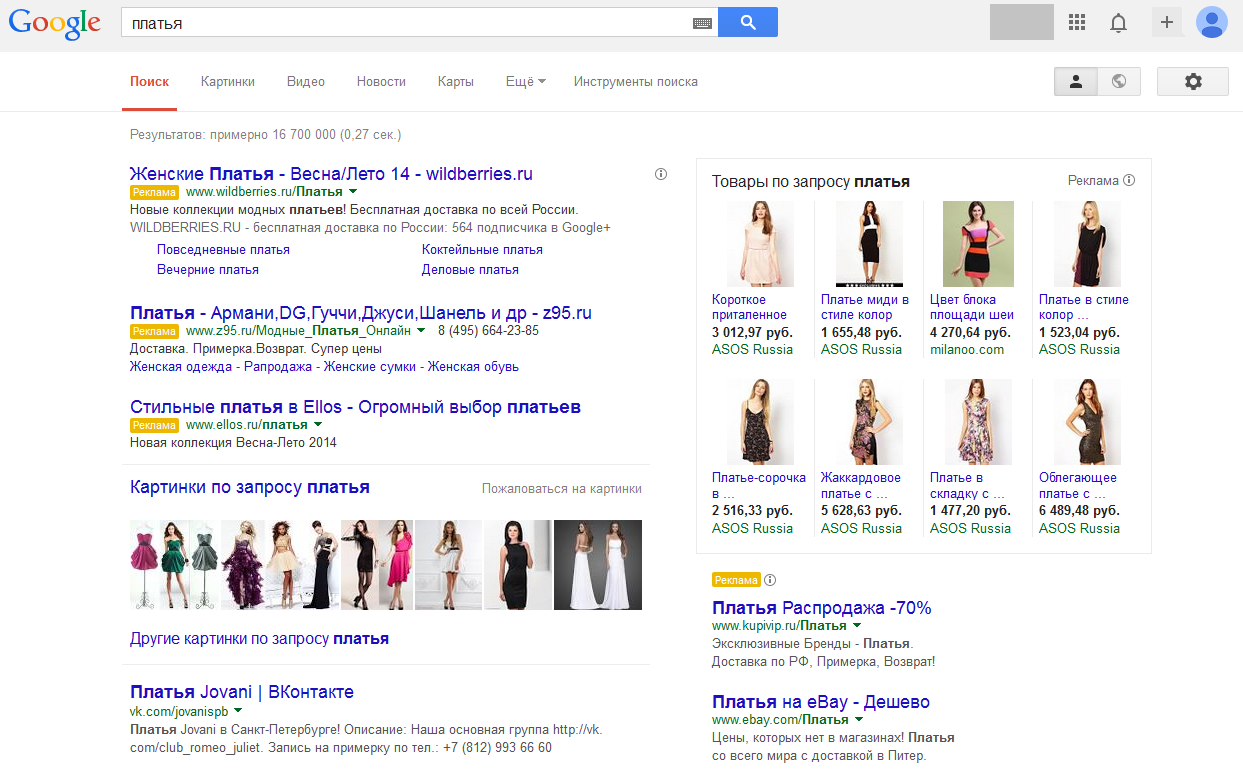Expand dropdown arrow next to wildberries.ru URL
This screenshot has width=1243, height=778.
pos(353,191)
